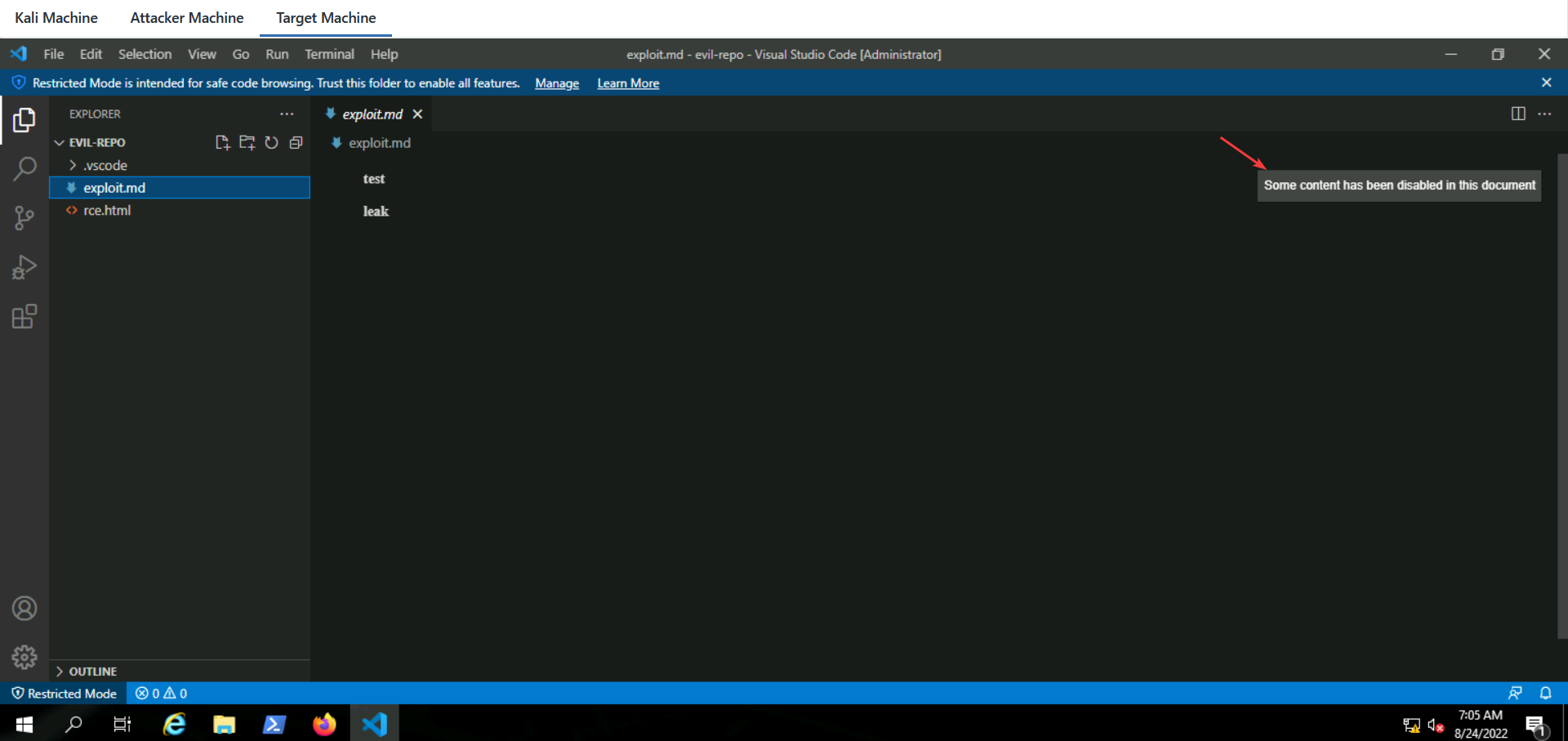The height and width of the screenshot is (741, 1568).
Task: Open the Terminal menu
Action: point(329,54)
